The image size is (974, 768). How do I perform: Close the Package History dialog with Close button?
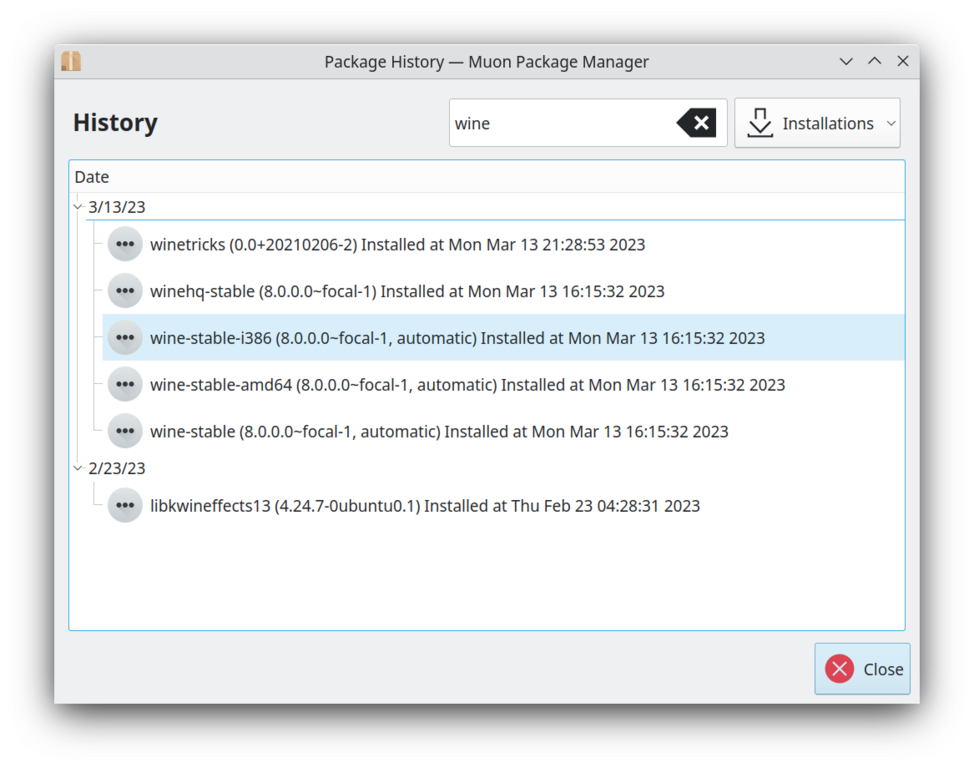point(862,669)
